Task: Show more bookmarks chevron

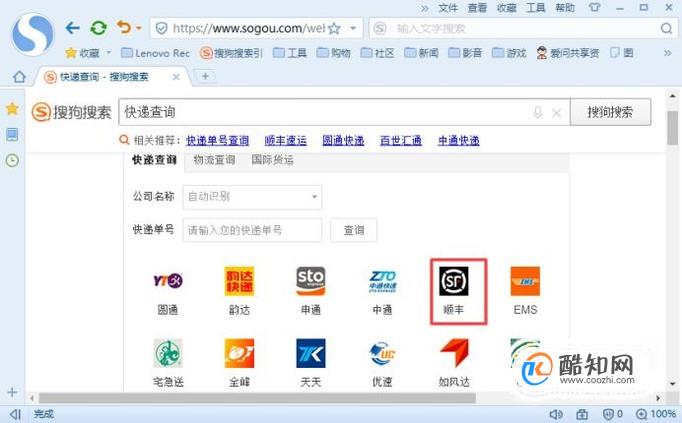Action: coord(668,53)
